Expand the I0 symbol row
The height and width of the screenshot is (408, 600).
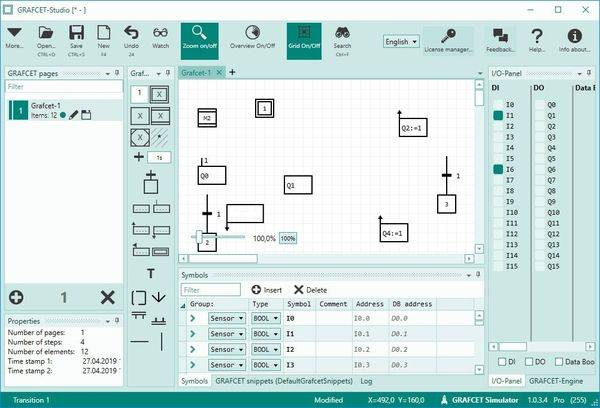[192, 318]
